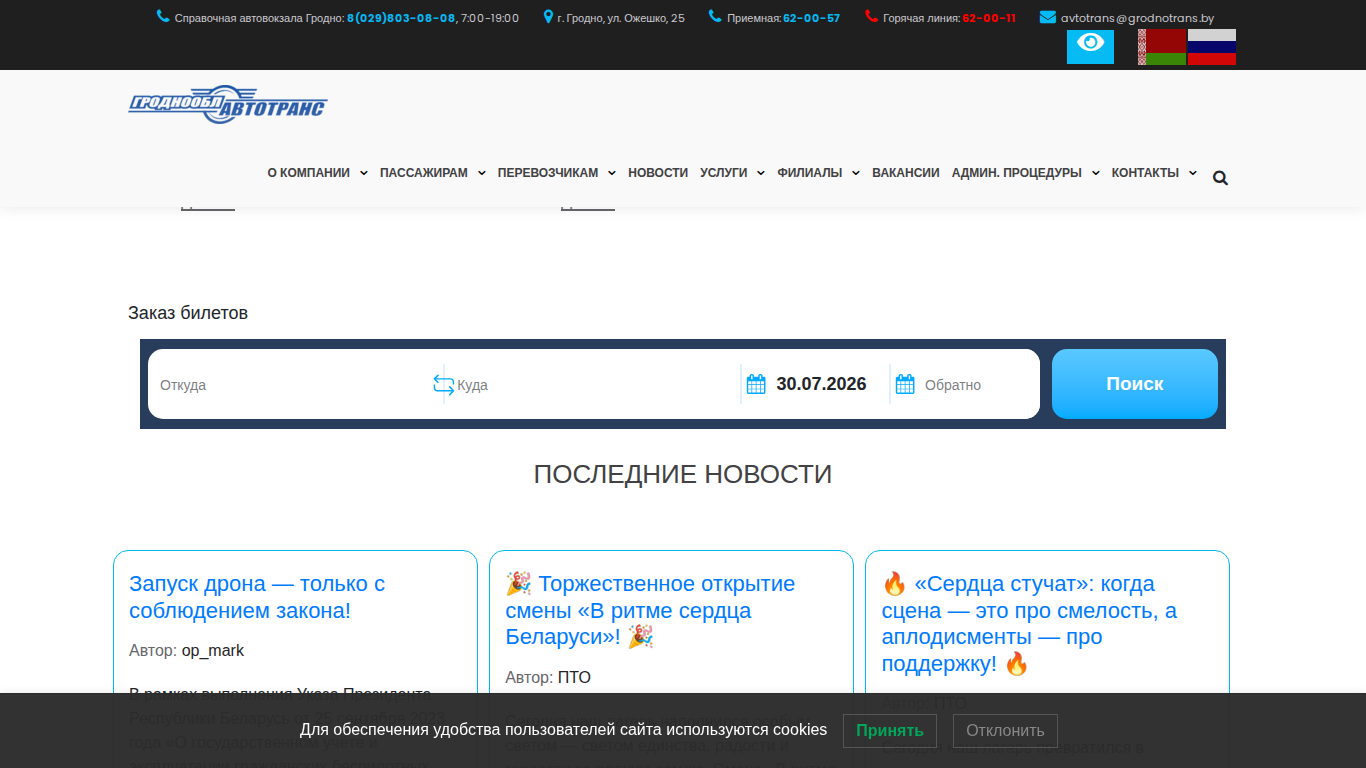Expand the Перевозчикам menu arrow
Image resolution: width=1366 pixels, height=768 pixels.
coord(611,173)
